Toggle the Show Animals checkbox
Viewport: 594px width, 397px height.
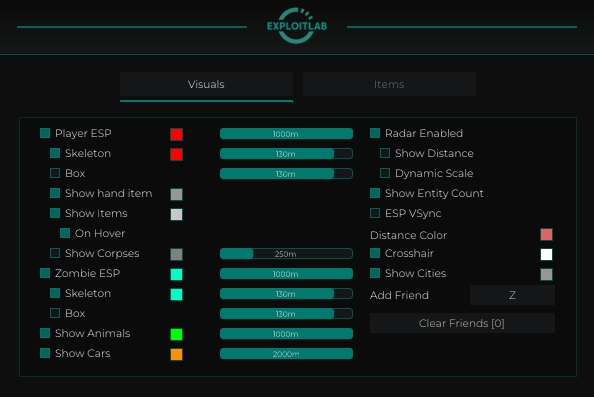click(45, 333)
